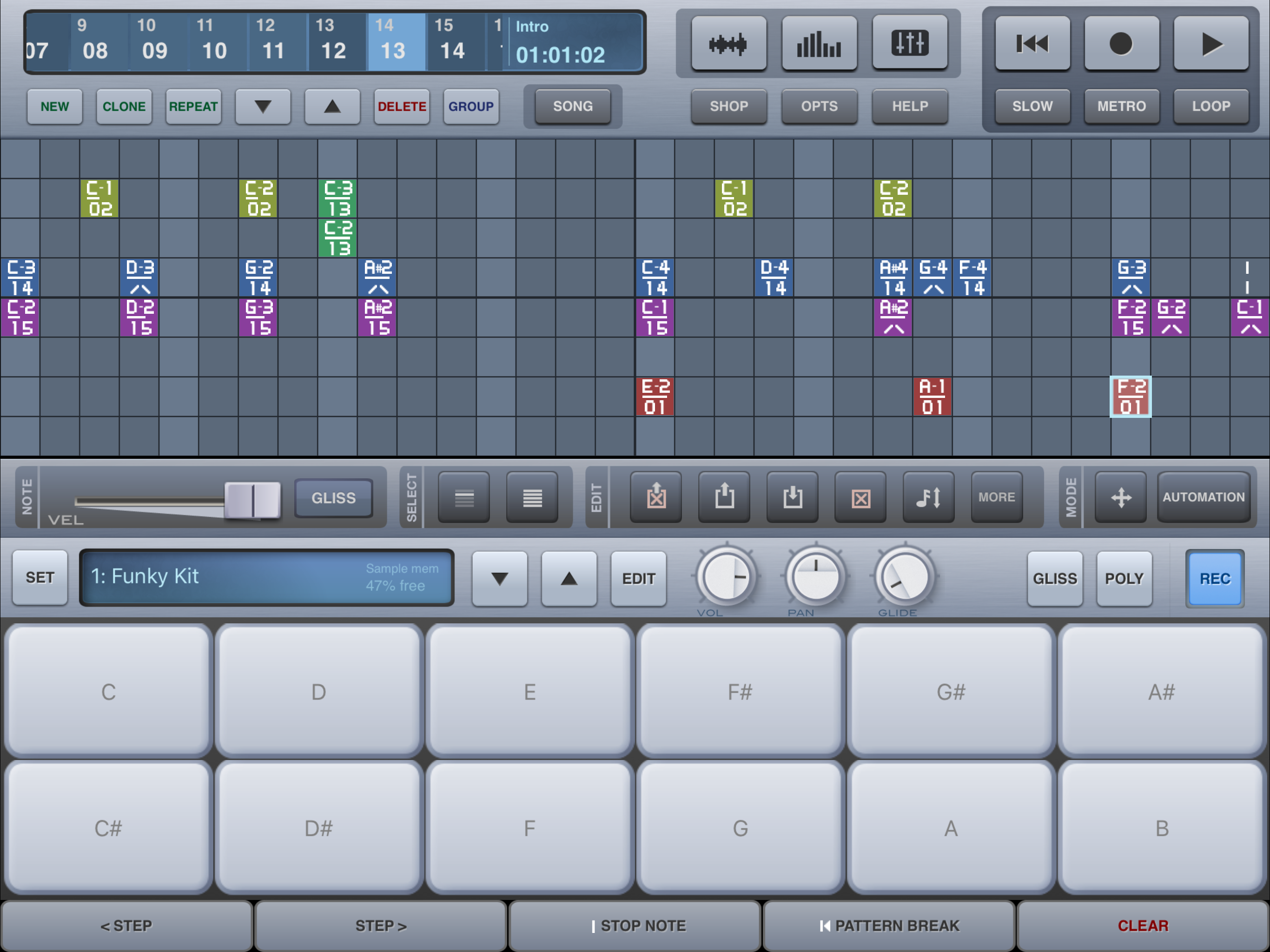Open the equalizer bars view icon
This screenshot has width=1270, height=952.
(819, 44)
